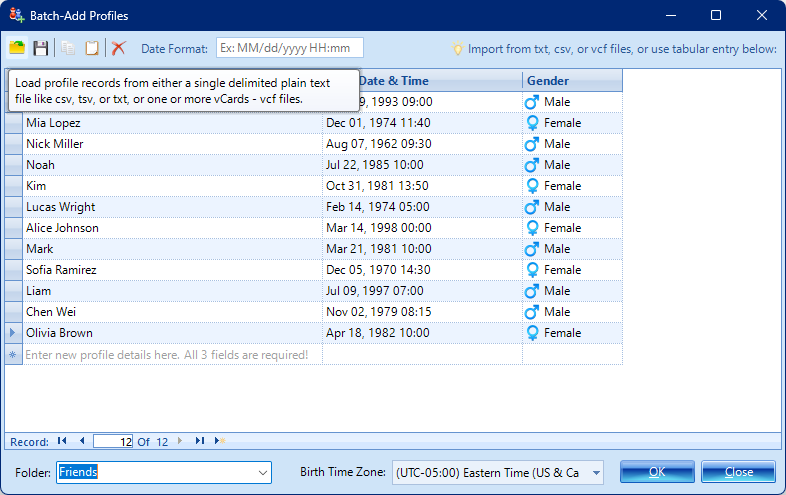Expand the Birth Time Zone dropdown
This screenshot has height=495, width=786.
596,472
